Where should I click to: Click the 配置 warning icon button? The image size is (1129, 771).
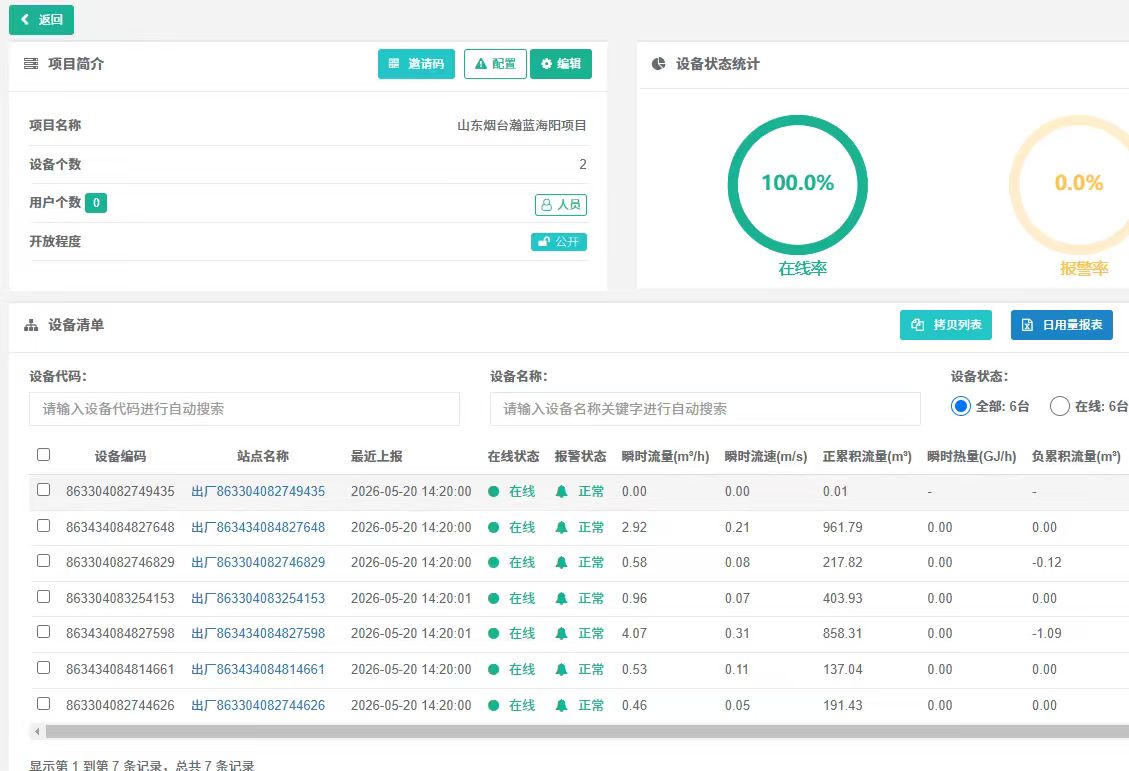[x=495, y=64]
